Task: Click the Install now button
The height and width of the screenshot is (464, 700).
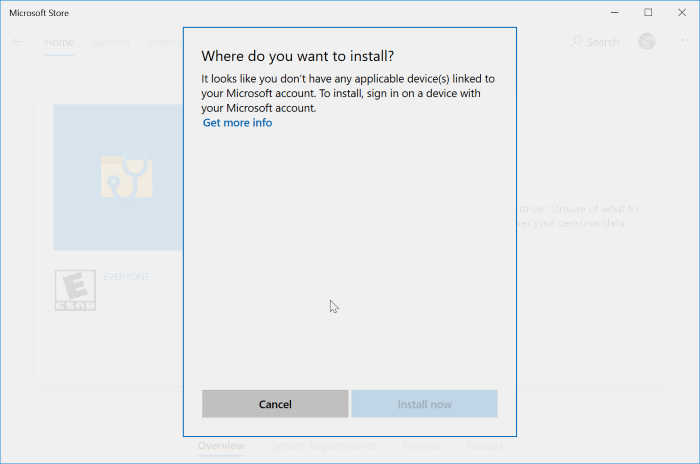Action: pos(424,404)
